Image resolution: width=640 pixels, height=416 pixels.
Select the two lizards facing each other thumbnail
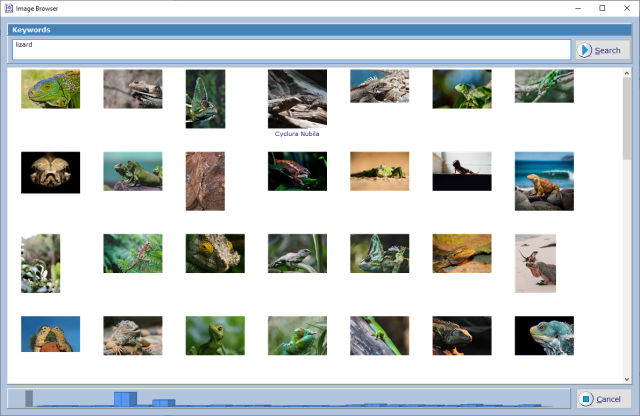(51, 334)
